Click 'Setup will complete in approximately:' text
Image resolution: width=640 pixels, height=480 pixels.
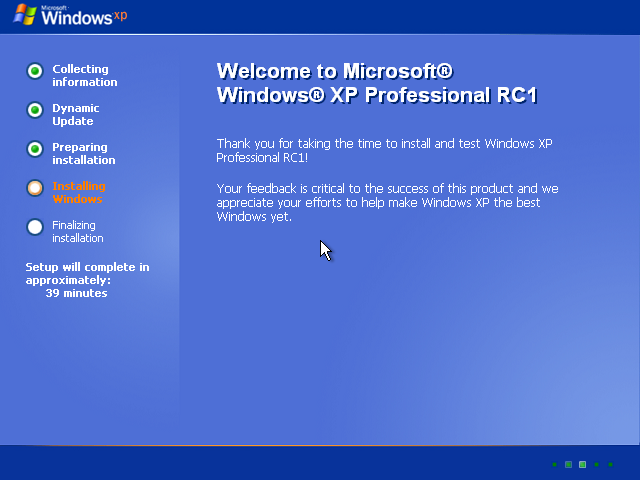[87, 273]
